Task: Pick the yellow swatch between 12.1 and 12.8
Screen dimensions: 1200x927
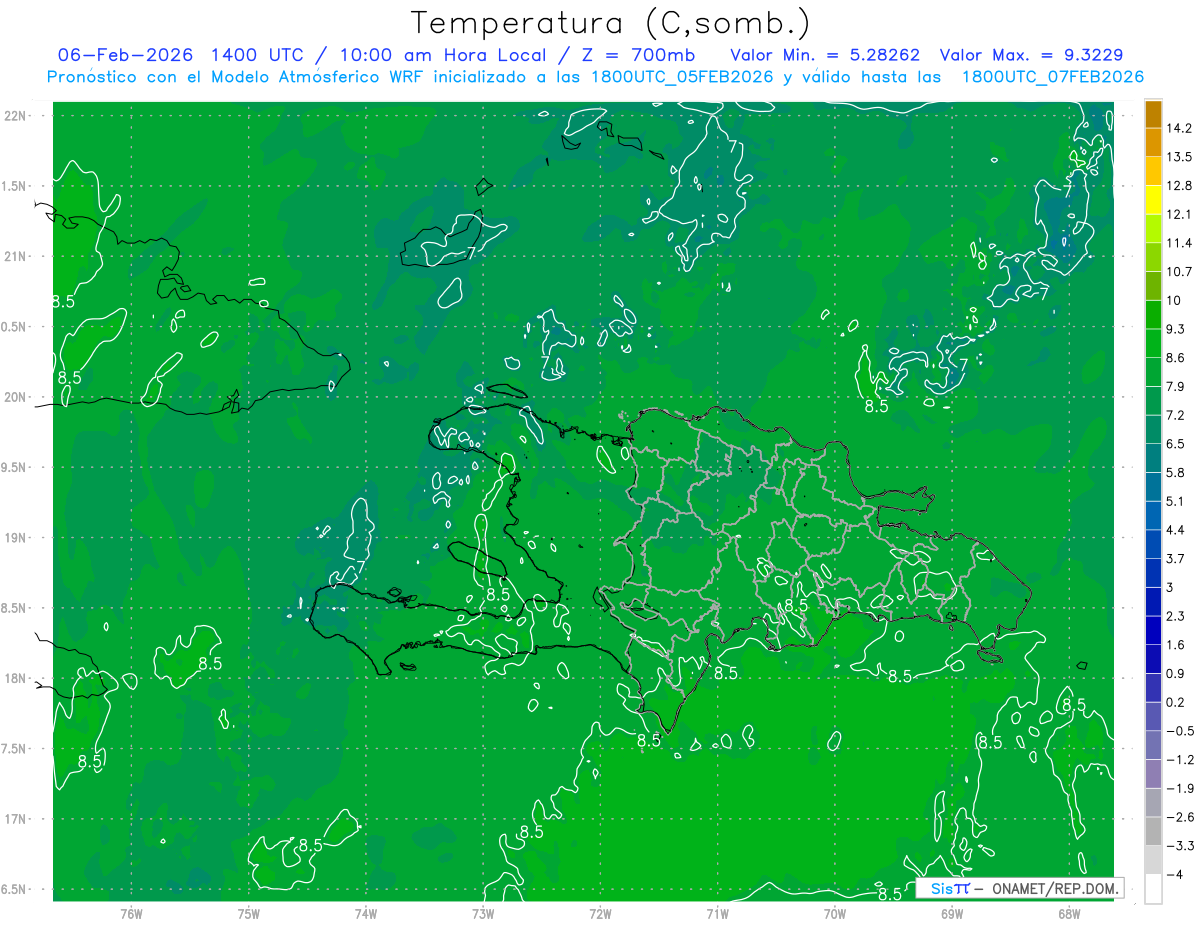Action: pyautogui.click(x=1153, y=199)
